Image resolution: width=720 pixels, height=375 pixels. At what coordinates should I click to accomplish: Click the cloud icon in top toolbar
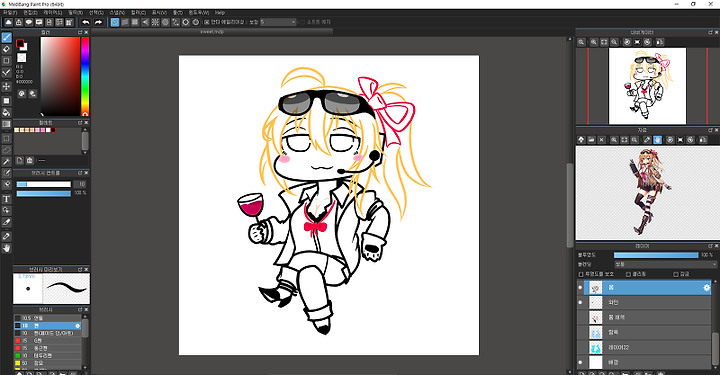9,22
